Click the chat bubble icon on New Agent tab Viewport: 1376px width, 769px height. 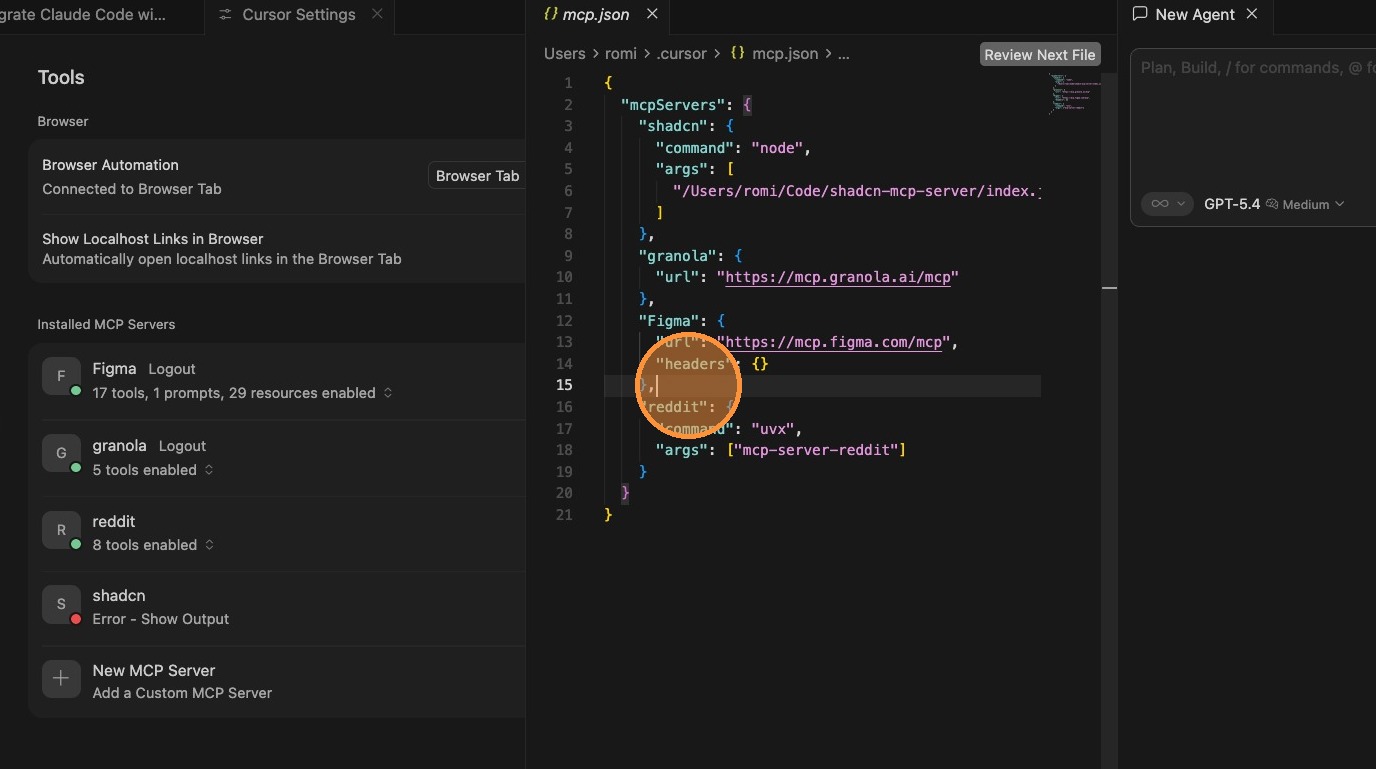click(x=1139, y=14)
